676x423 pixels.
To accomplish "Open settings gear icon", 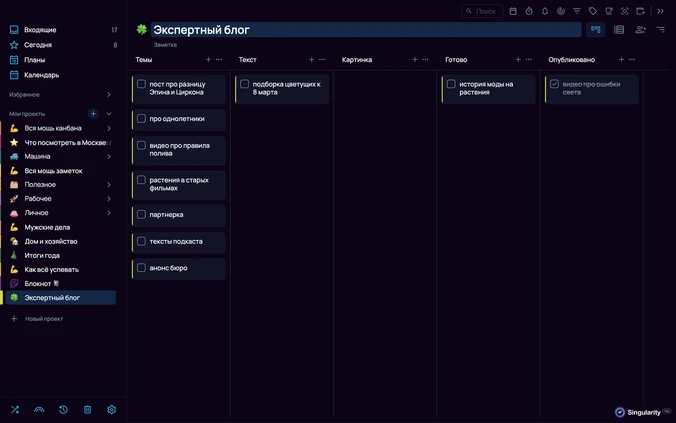I will pos(112,410).
